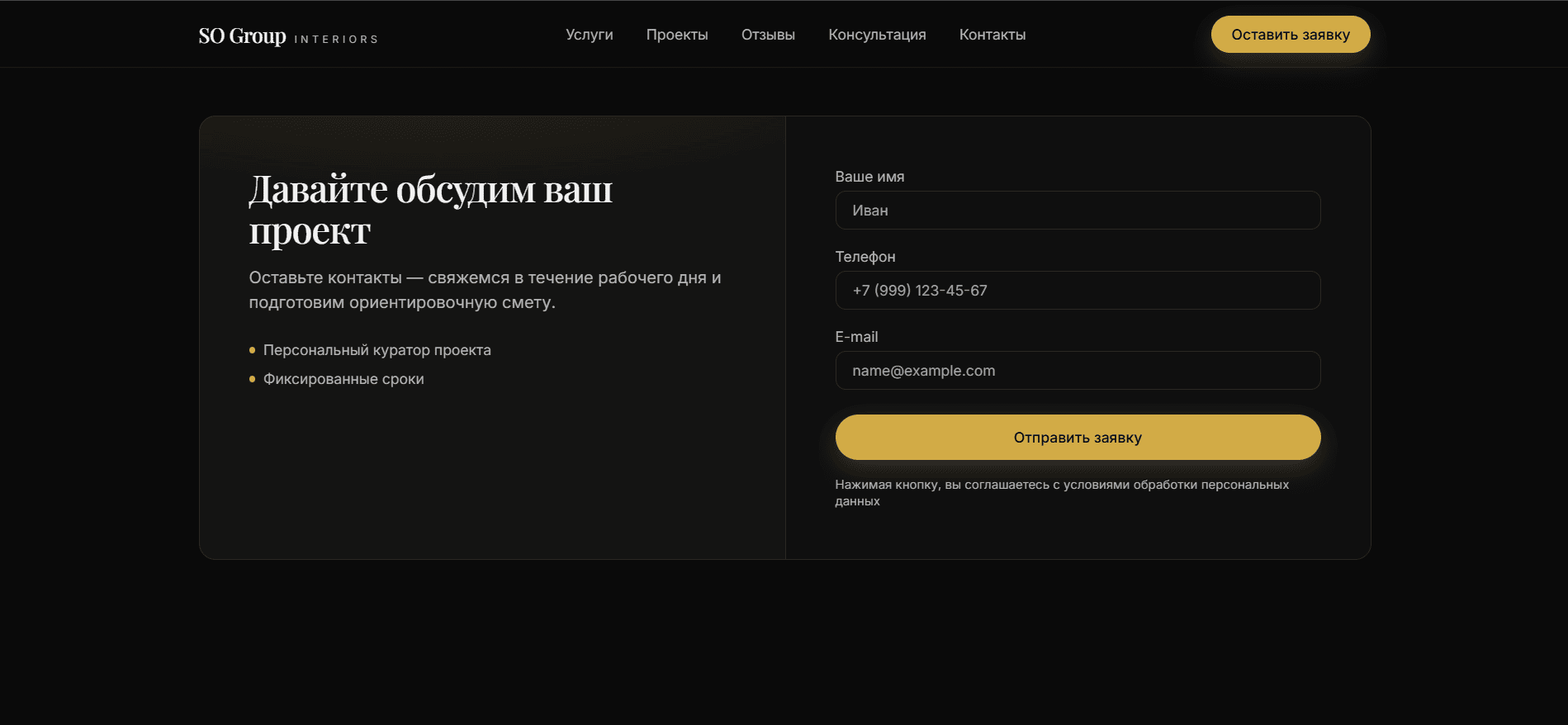Click the Телефон field label
The height and width of the screenshot is (725, 1568).
[865, 257]
